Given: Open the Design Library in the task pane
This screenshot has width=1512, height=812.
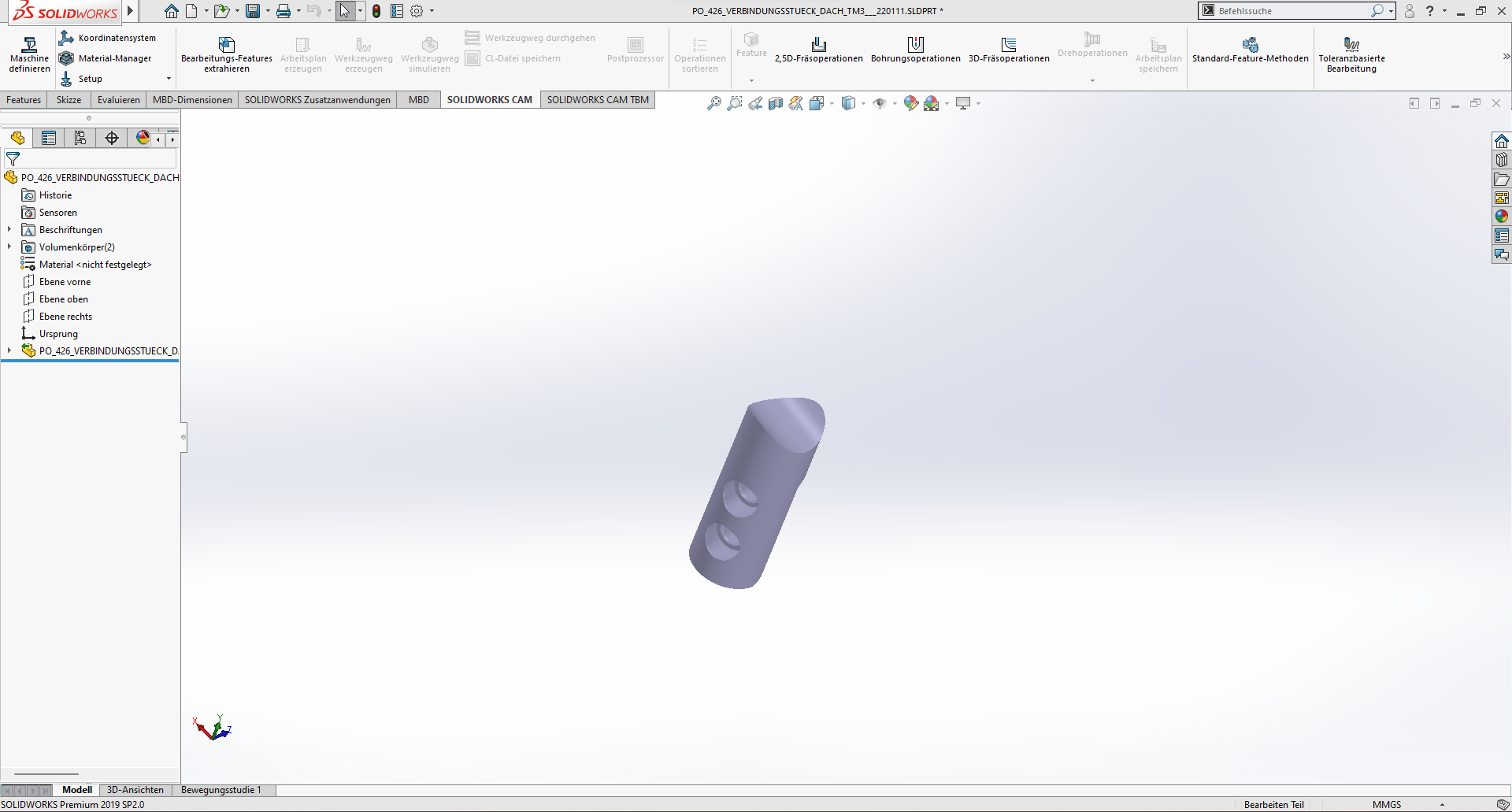Looking at the screenshot, I should point(1502,160).
